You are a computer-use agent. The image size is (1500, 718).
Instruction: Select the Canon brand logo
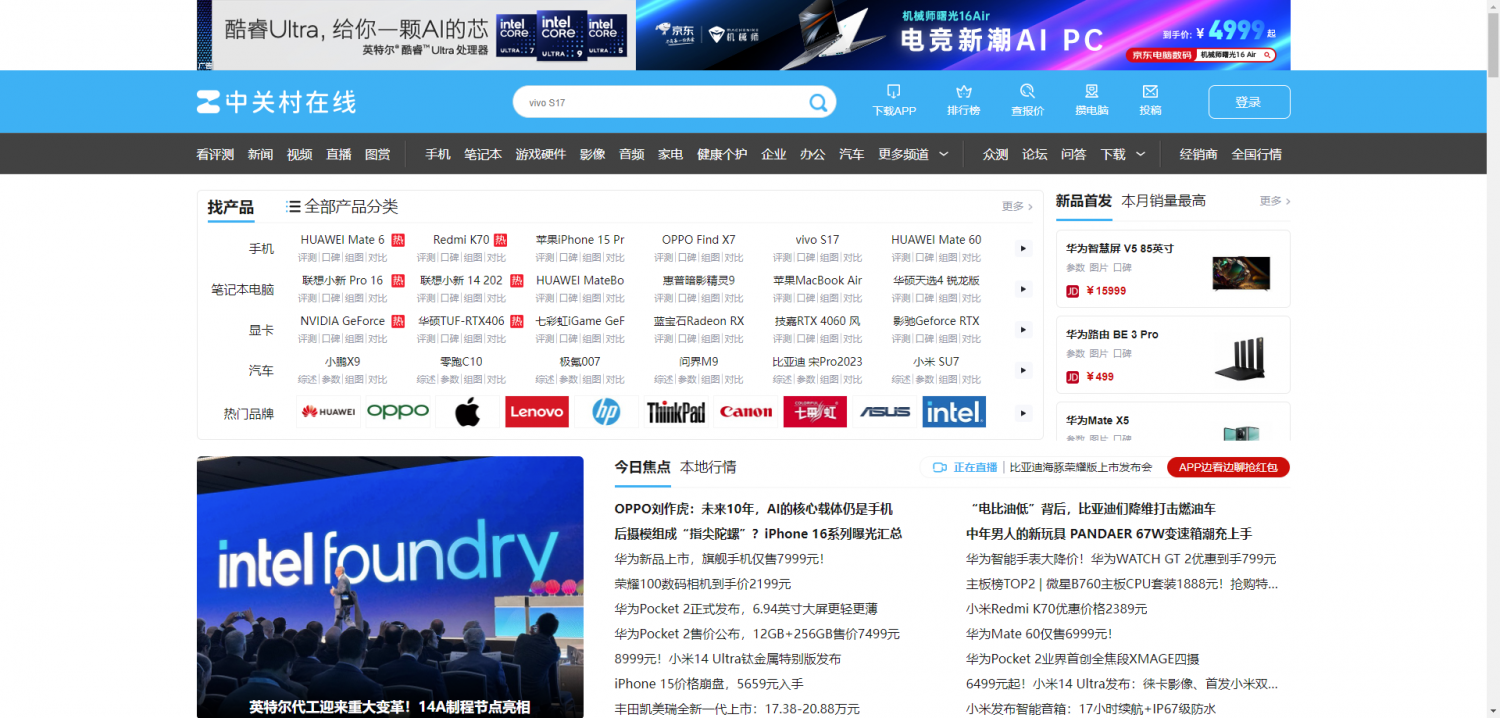click(x=746, y=412)
